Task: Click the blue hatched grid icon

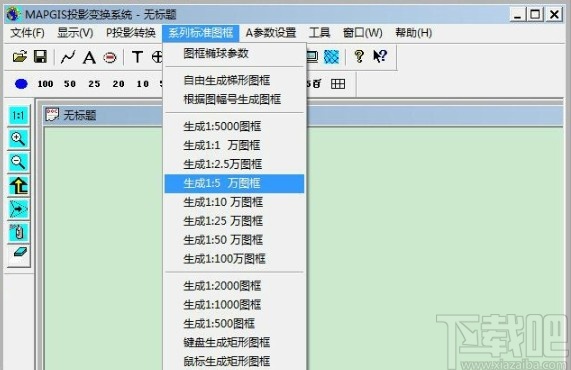Action: point(331,56)
